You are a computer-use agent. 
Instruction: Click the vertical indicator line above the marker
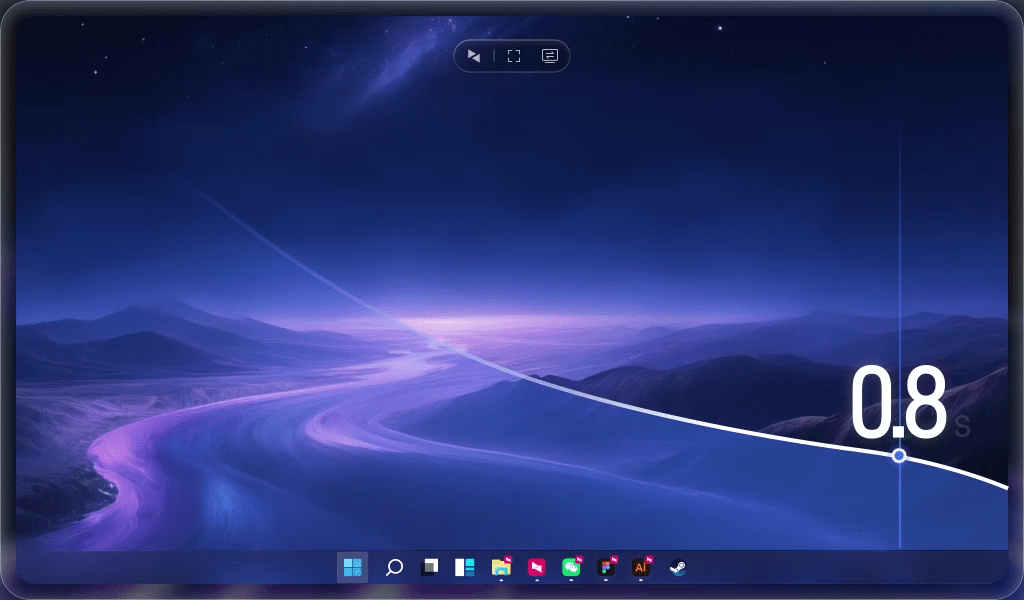pyautogui.click(x=900, y=250)
